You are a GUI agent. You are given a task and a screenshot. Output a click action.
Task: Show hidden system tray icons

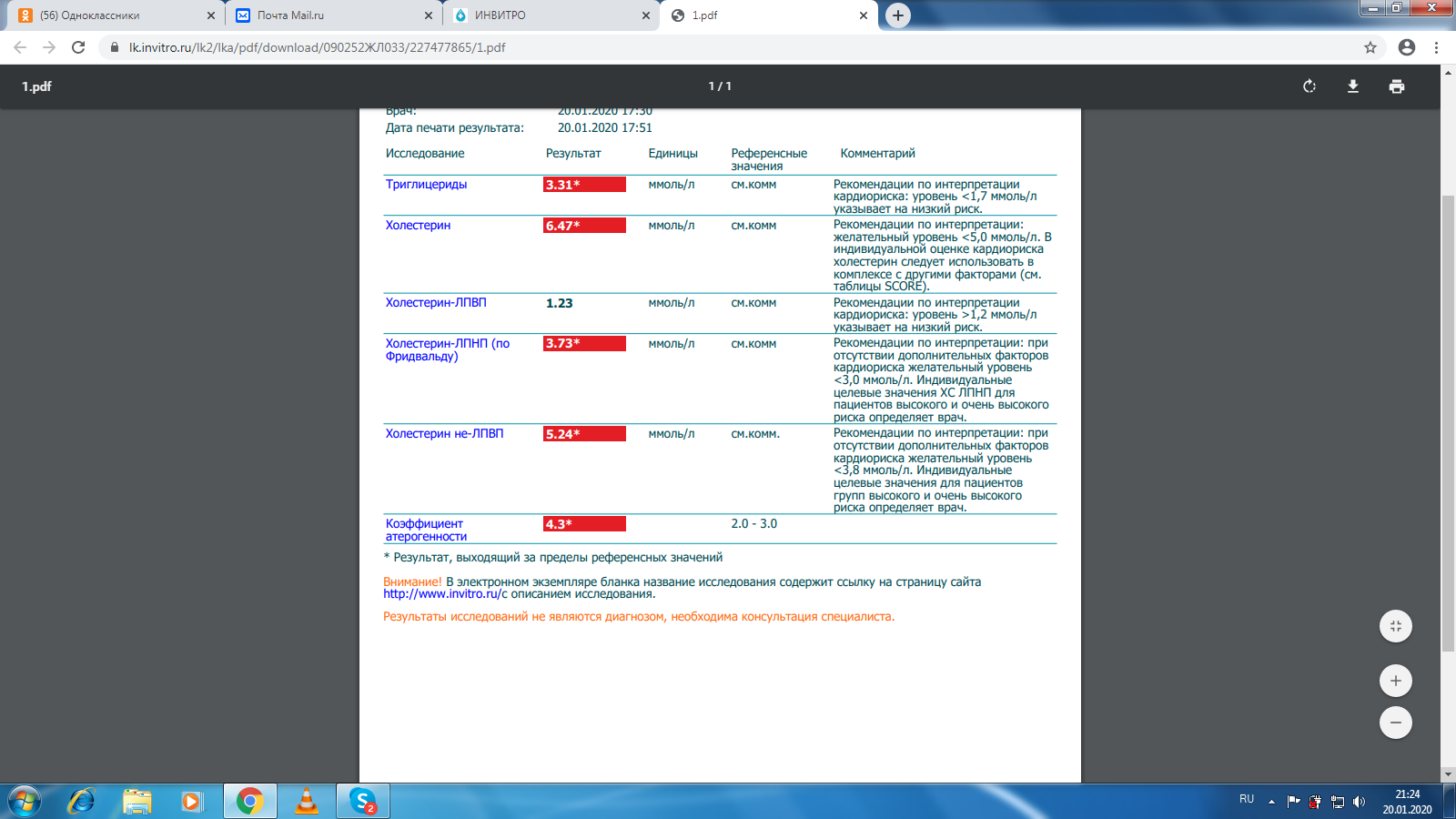pyautogui.click(x=1271, y=802)
